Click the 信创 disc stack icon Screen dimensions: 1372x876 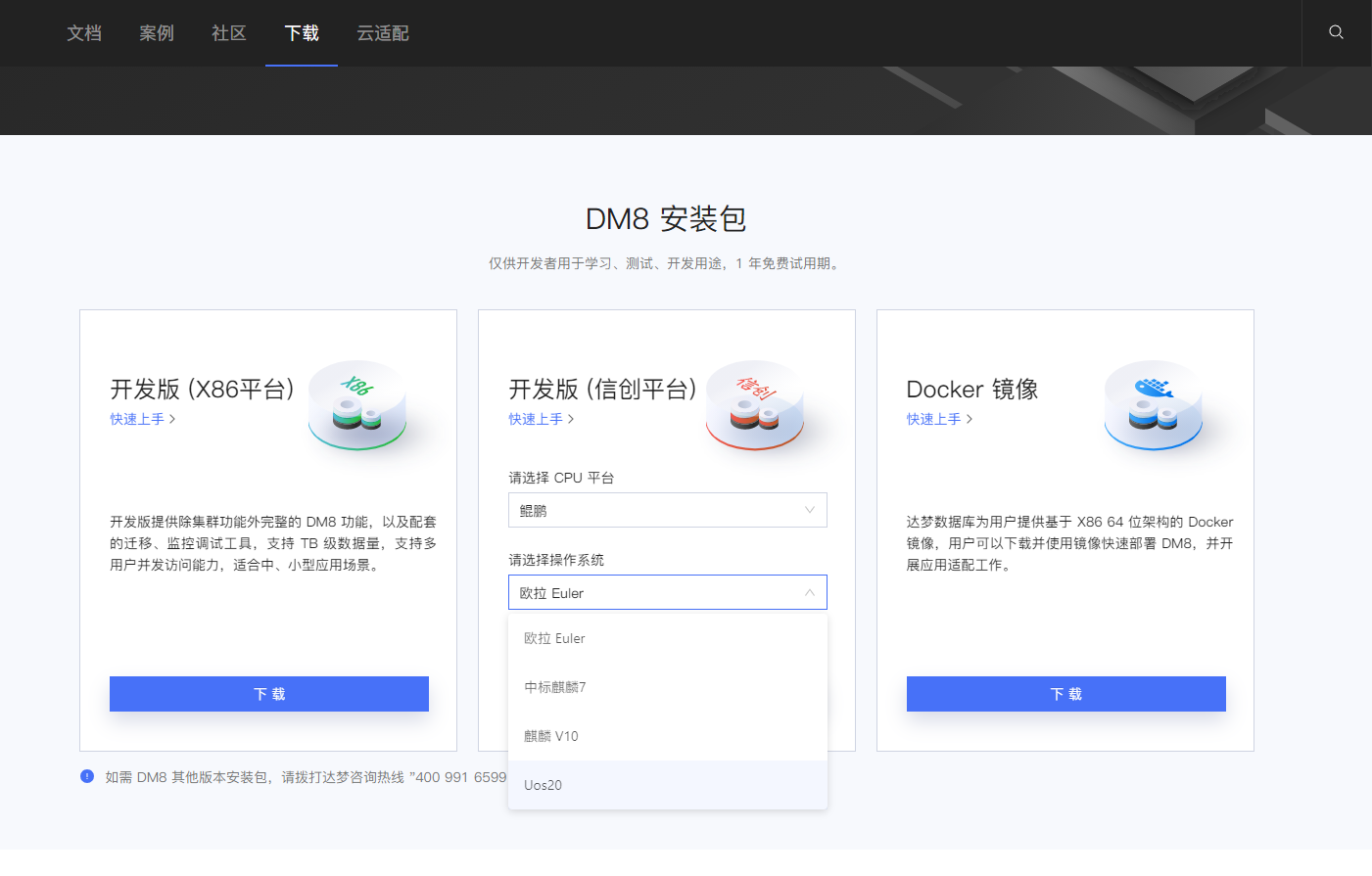(756, 406)
